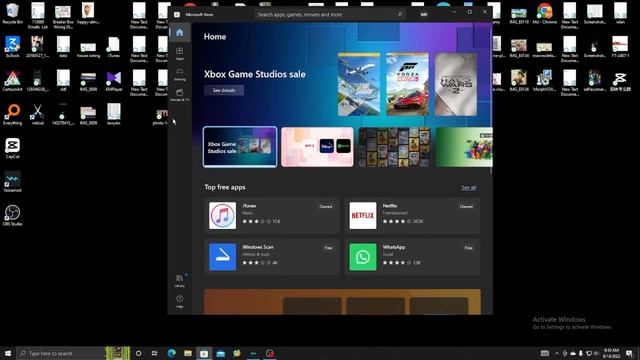Open Task View on the taskbar
The width and height of the screenshot is (640, 360).
[155, 353]
